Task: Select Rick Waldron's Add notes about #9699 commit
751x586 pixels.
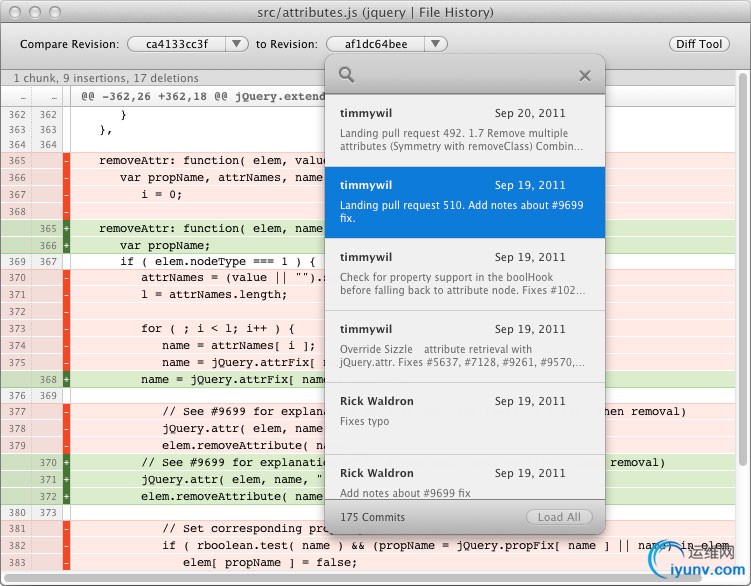Action: point(465,477)
